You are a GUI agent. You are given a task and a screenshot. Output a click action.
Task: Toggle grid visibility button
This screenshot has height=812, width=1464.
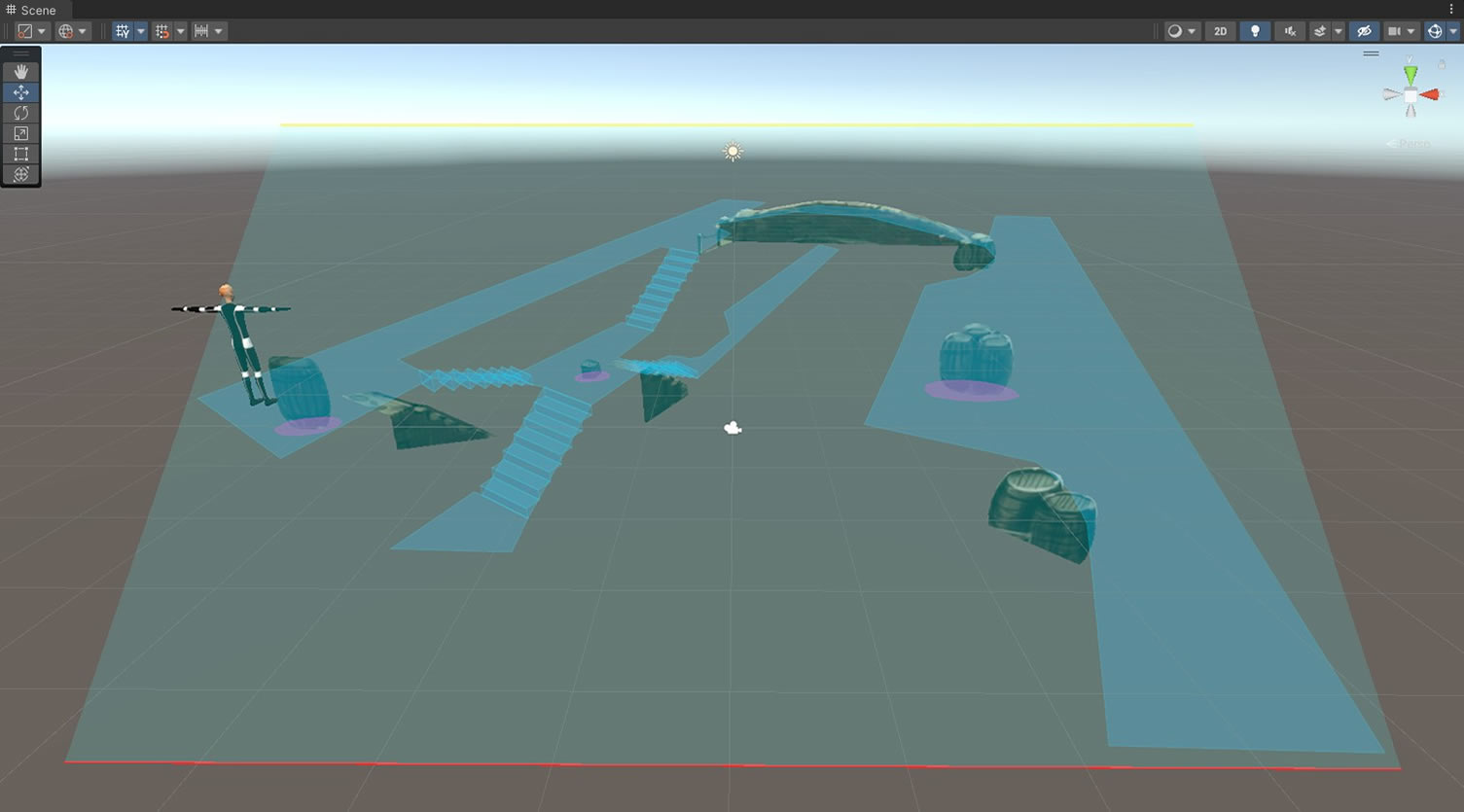point(122,31)
